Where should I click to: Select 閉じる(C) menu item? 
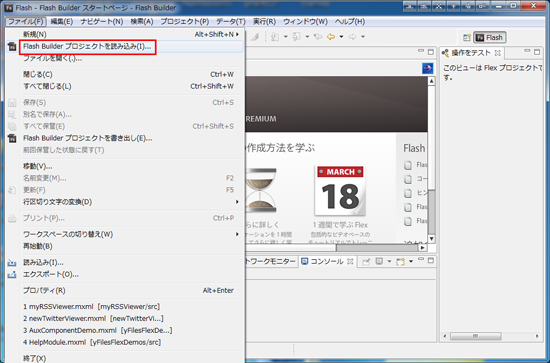132,74
